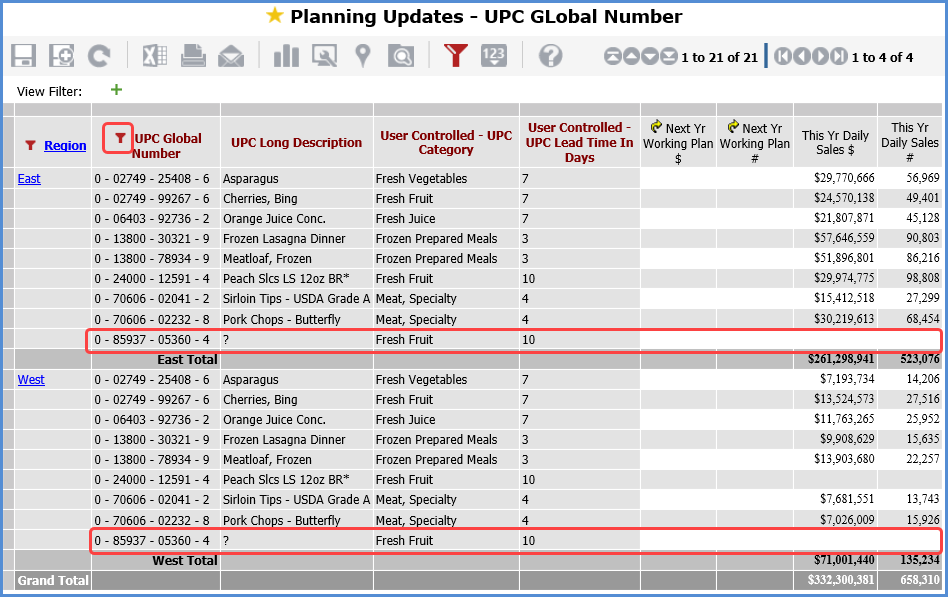Click the West region link
This screenshot has width=948, height=597.
pos(31,380)
